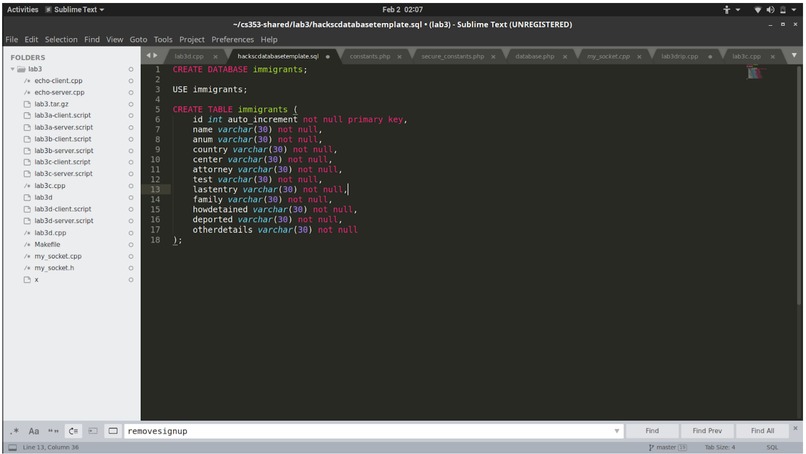Click the Find button
Screen dimensions: 806x454
[x=652, y=431]
